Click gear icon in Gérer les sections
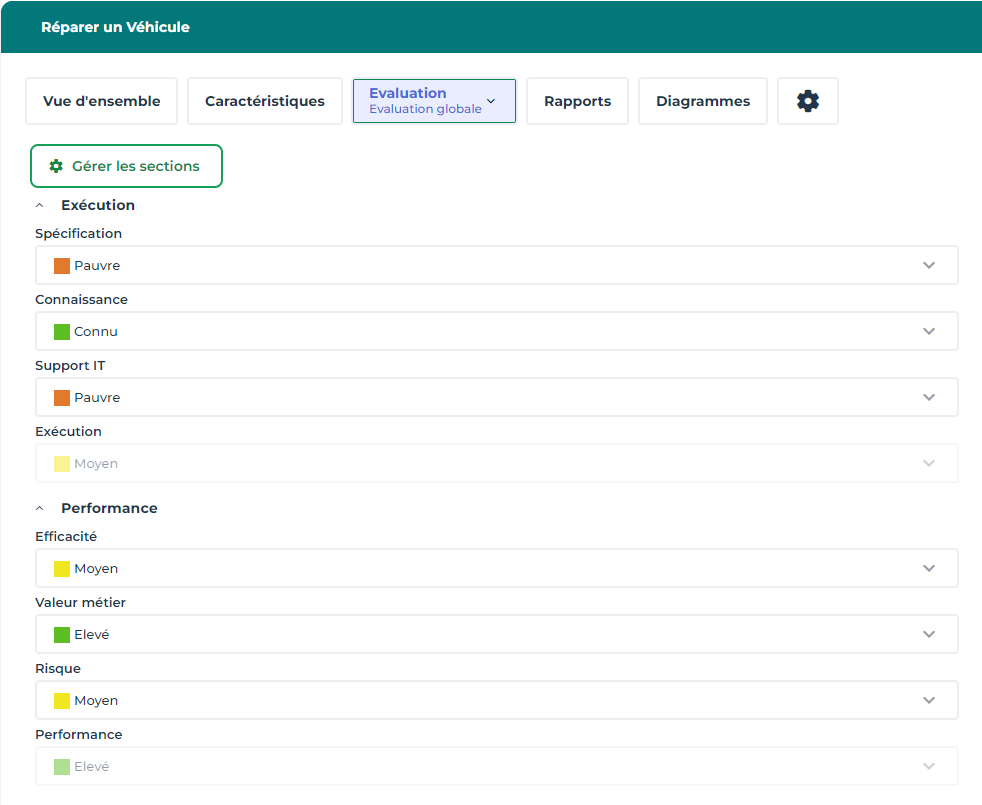Viewport: 982px width, 805px height. 56,166
